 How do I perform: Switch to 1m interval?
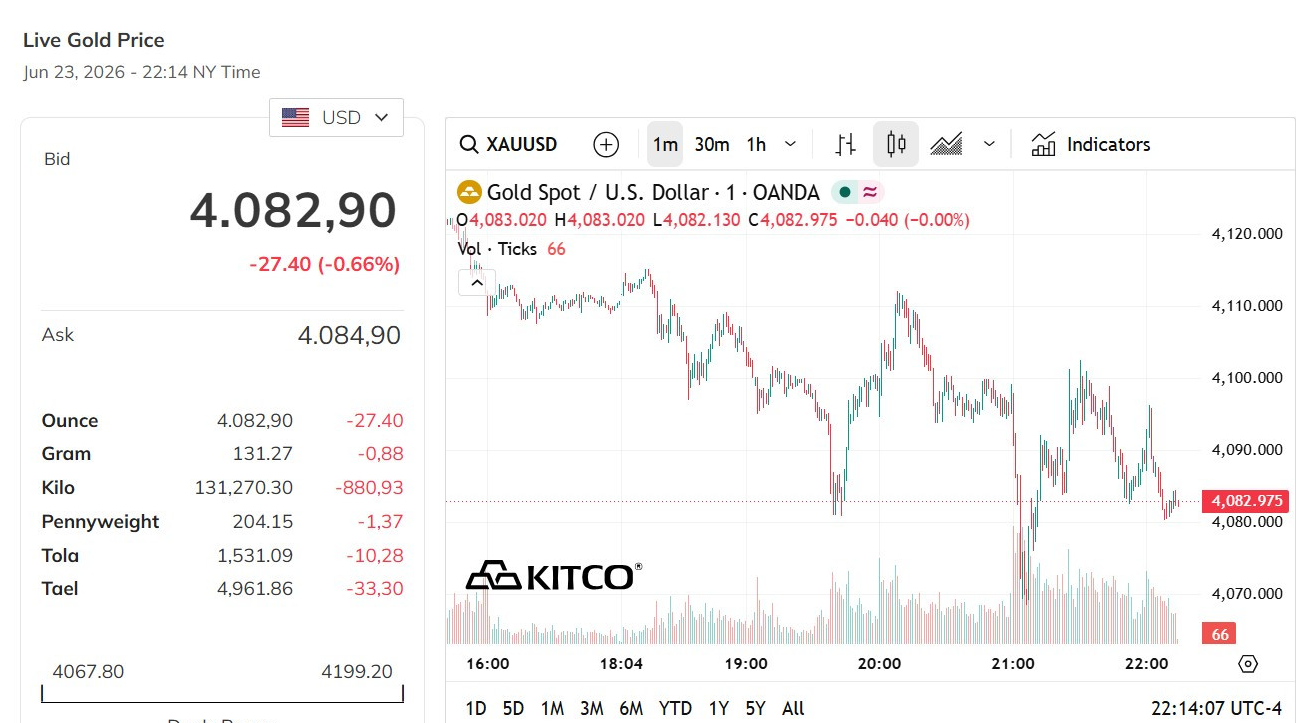665,145
